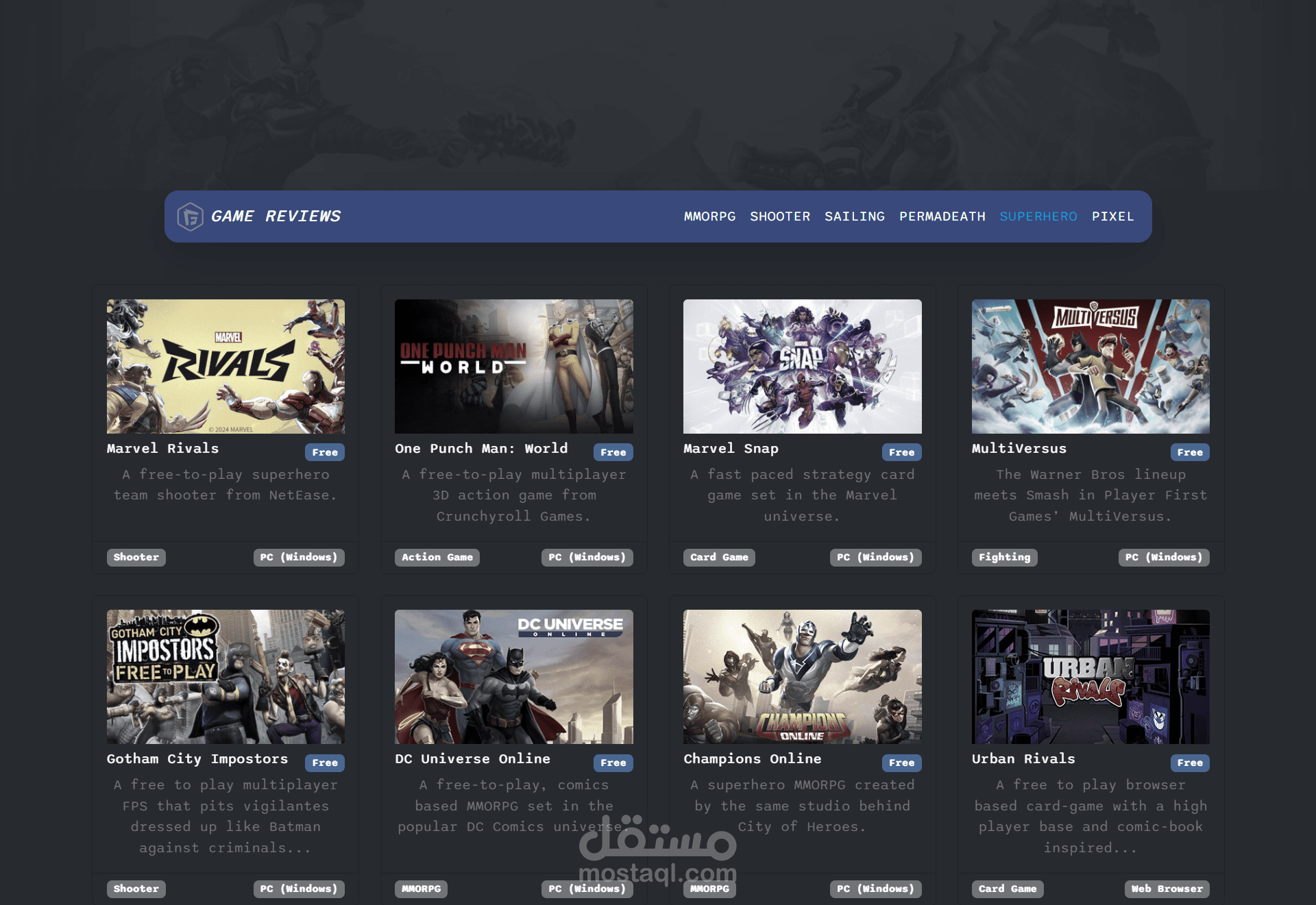Open DC Universe Online cover image
Viewport: 1316px width, 905px height.
[x=514, y=677]
